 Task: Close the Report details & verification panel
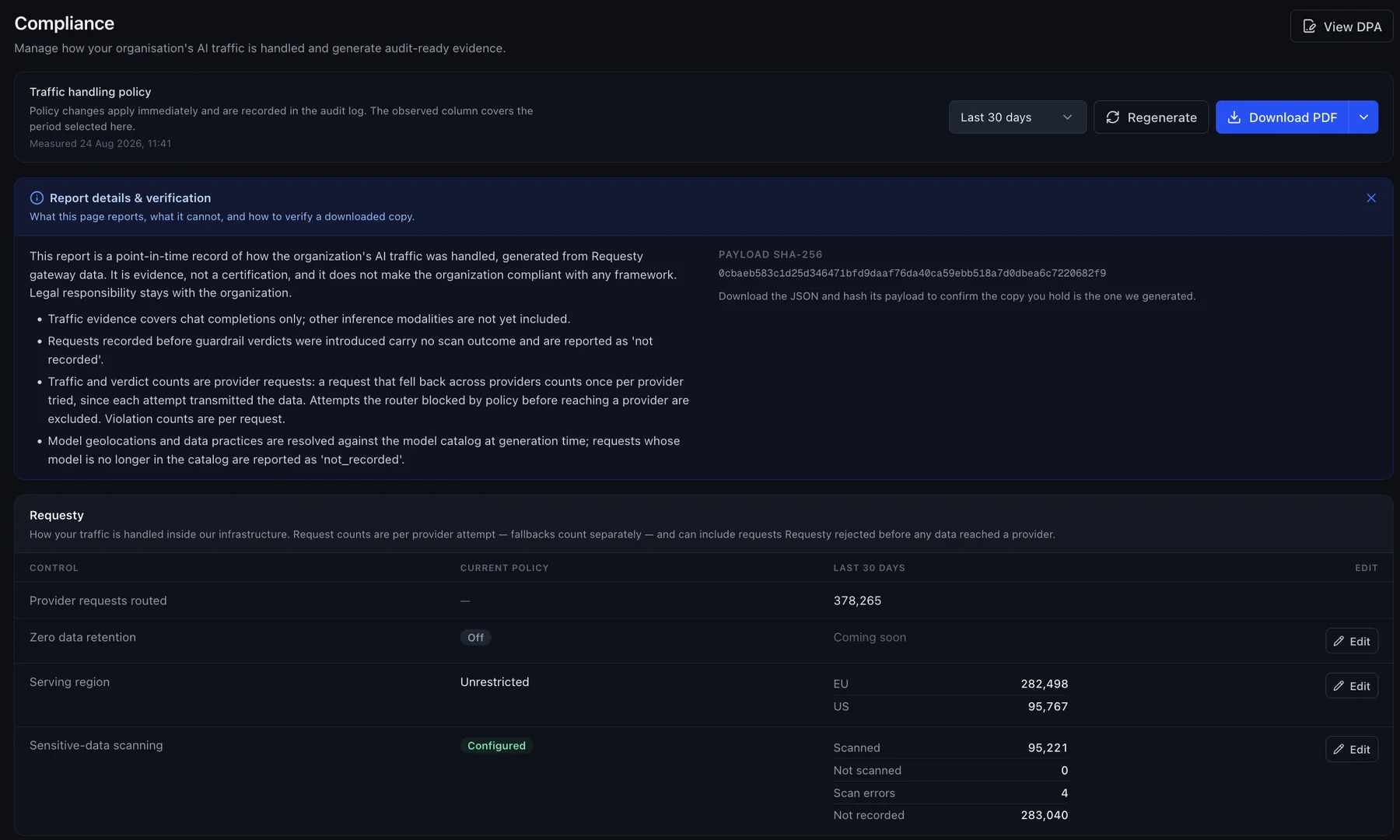1371,198
